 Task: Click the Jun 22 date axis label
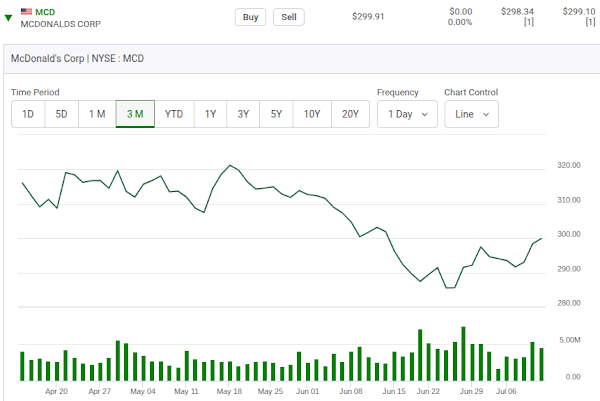click(x=428, y=391)
